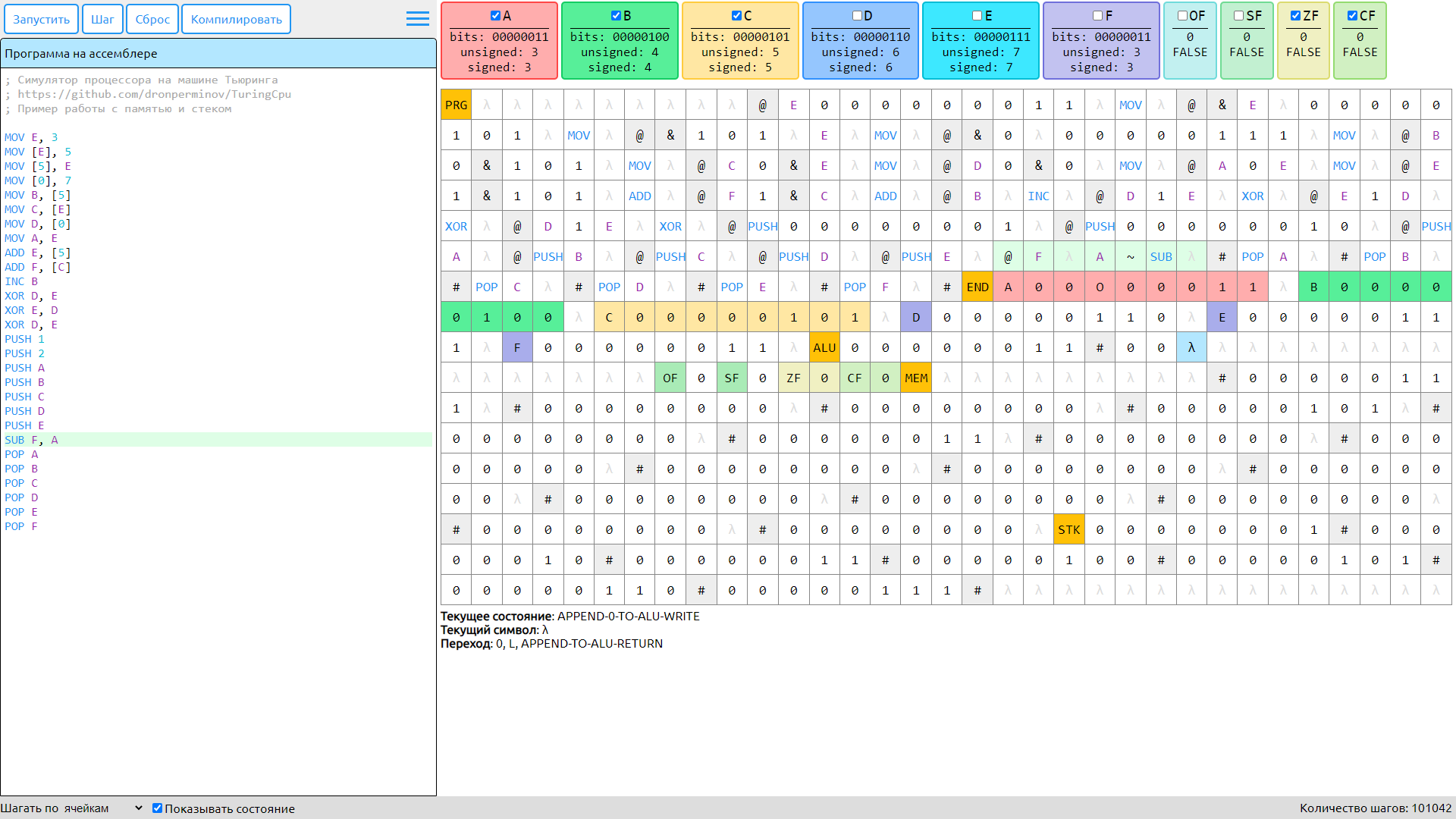This screenshot has width=1456, height=819.
Task: Open the hamburger menu icon
Action: click(417, 19)
